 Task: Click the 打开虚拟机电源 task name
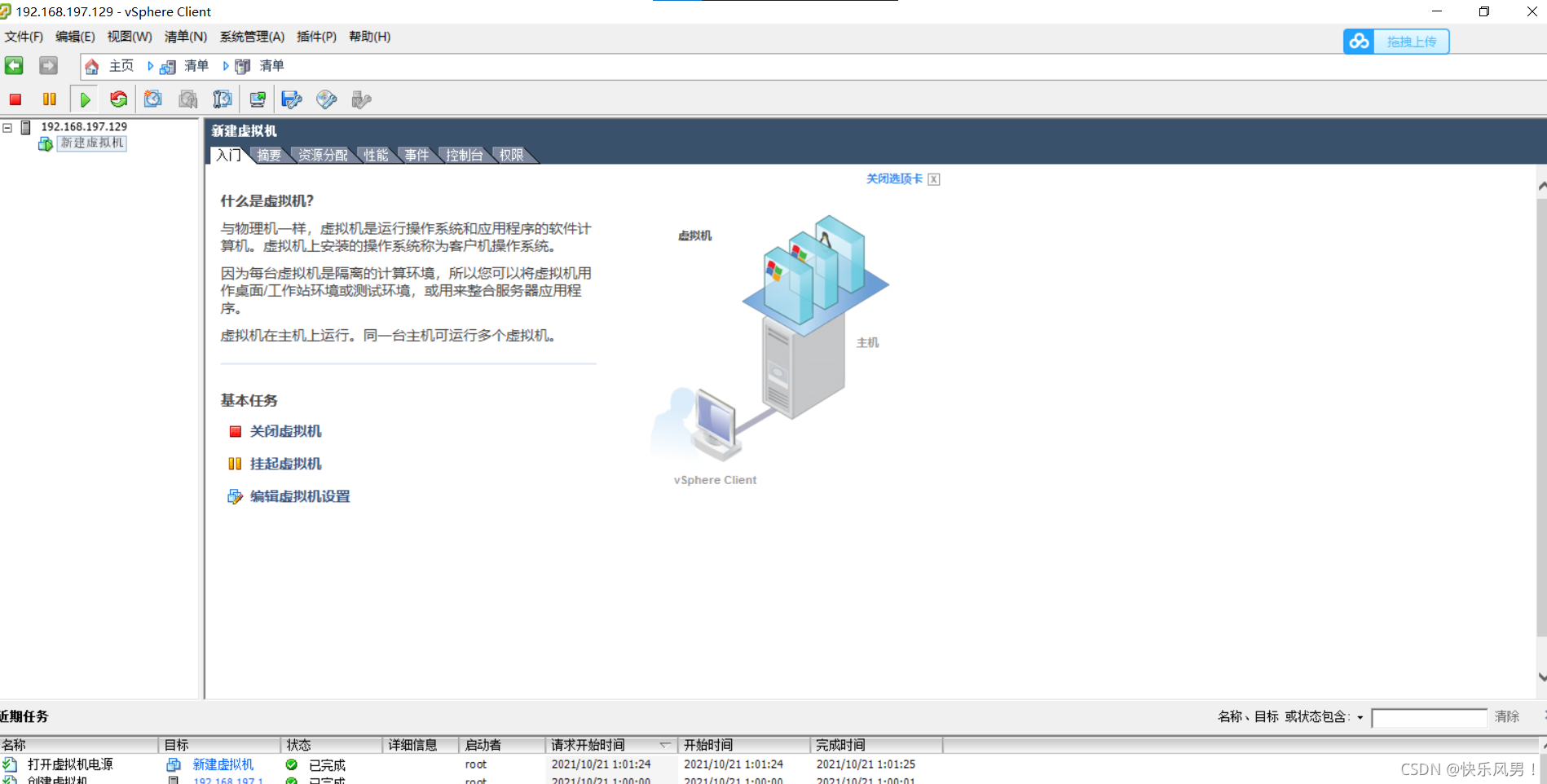pos(70,764)
